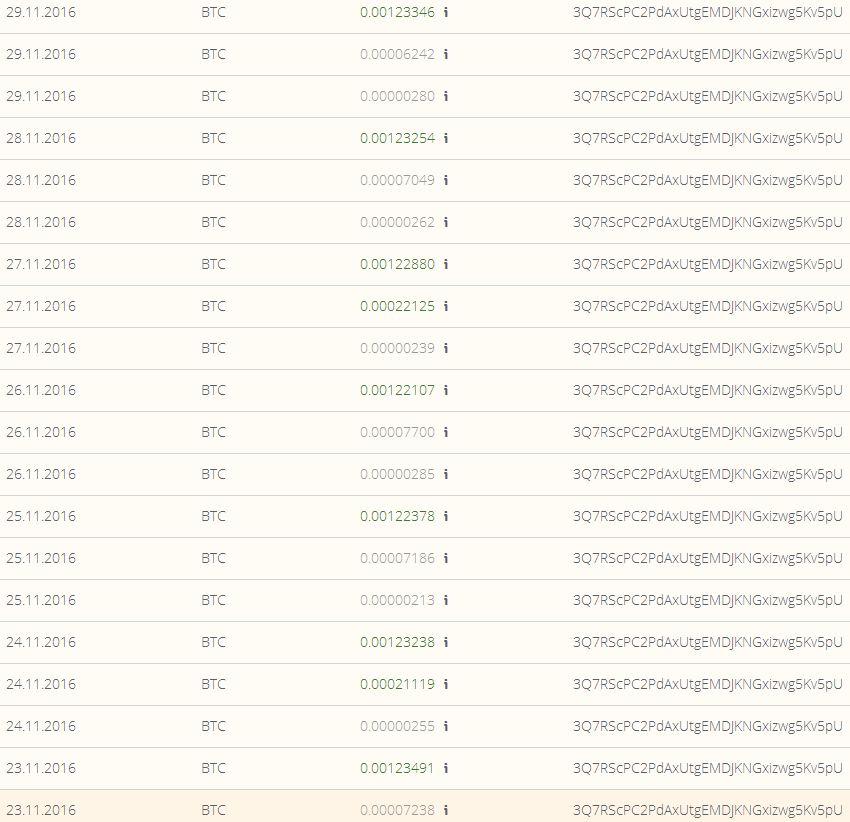Click BTC currency in 0.00006242 row
The image size is (850, 822).
click(214, 54)
